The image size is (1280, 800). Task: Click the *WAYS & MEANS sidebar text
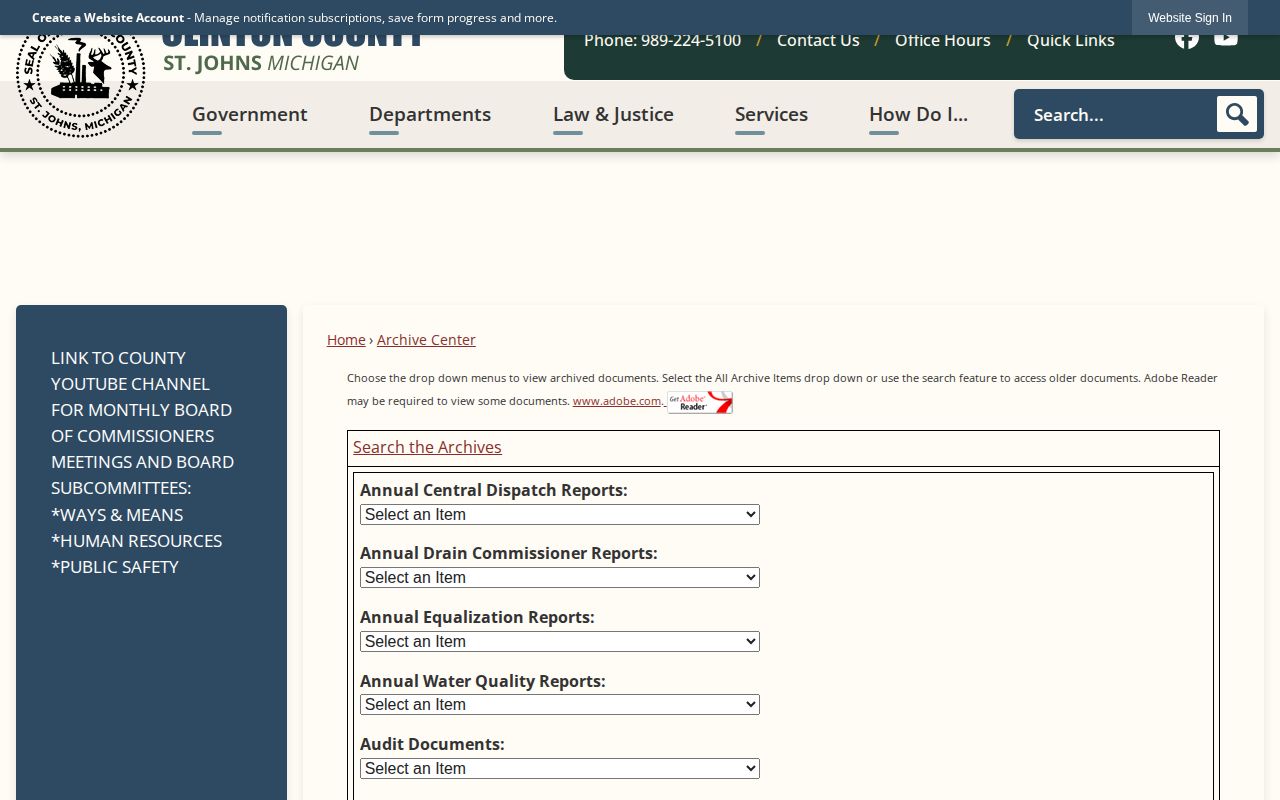point(117,515)
